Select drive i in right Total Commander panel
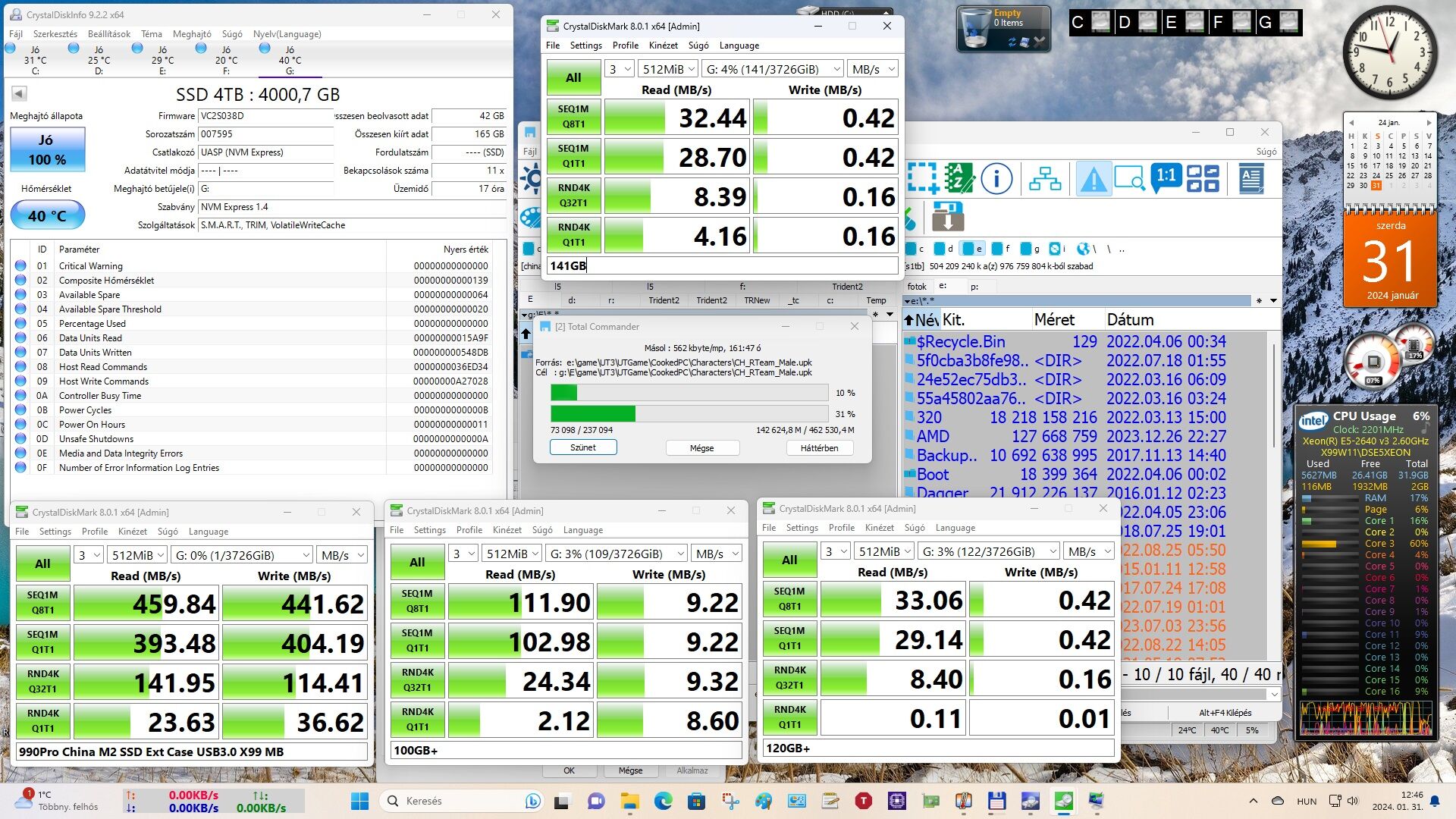This screenshot has width=1456, height=819. 1058,249
